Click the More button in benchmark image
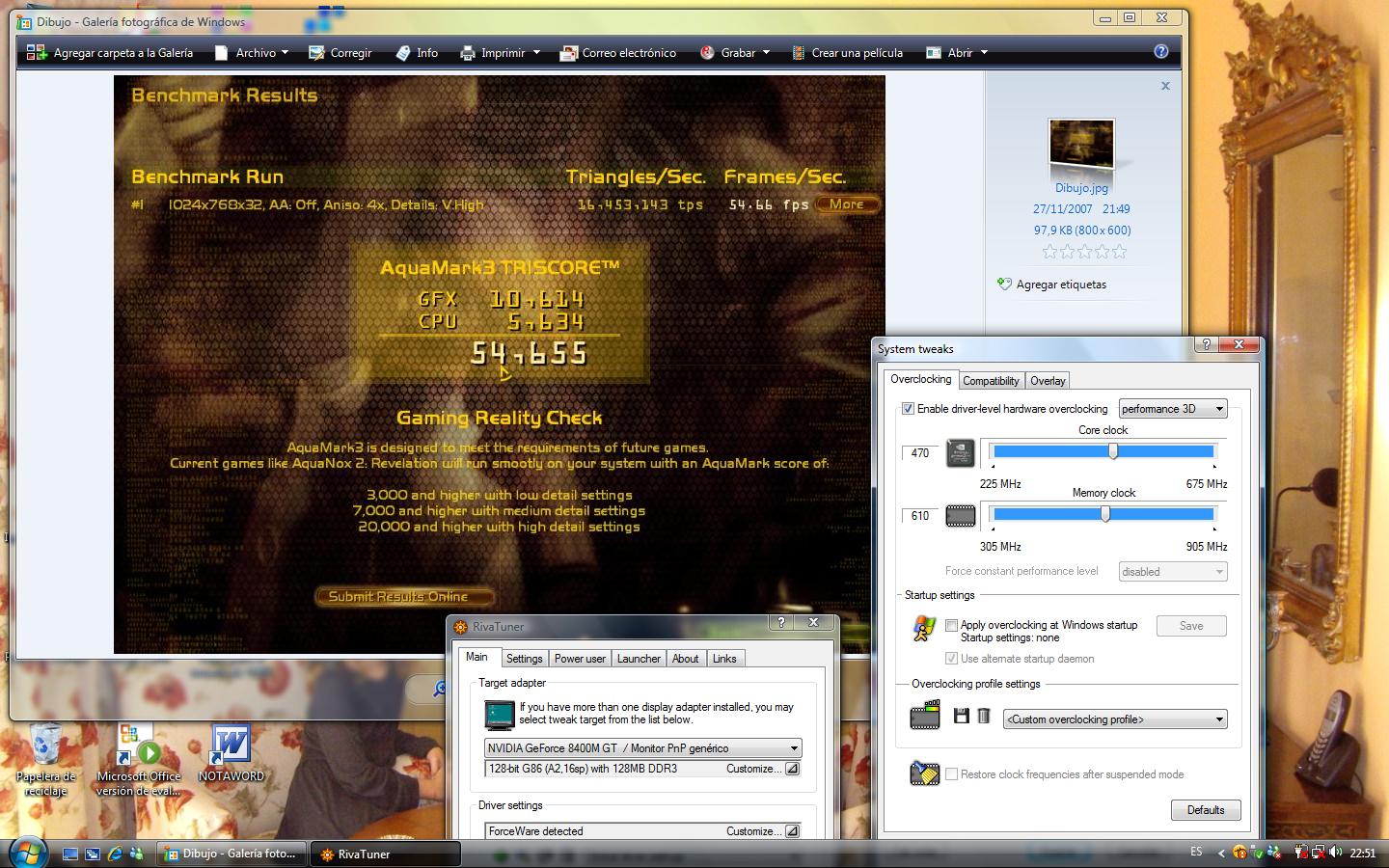Screen dimensions: 1389x868 coord(847,204)
